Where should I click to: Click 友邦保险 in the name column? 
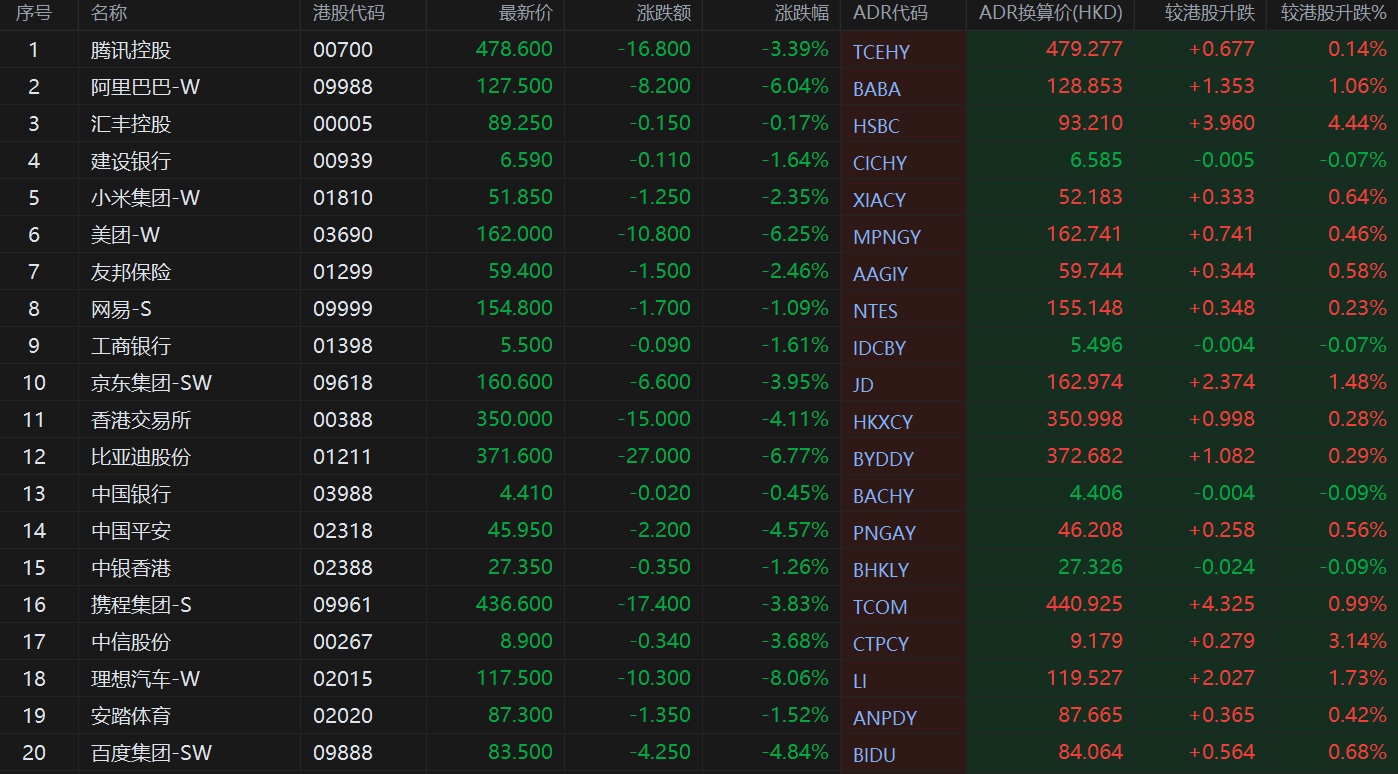click(x=131, y=272)
